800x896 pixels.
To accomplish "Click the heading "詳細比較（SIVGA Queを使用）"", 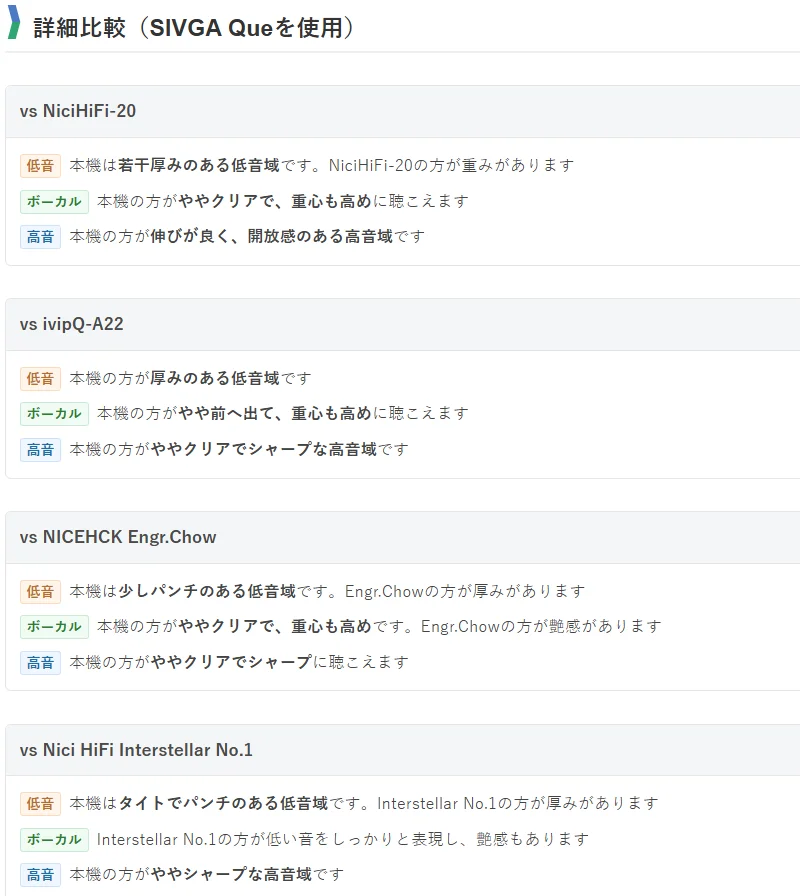I will (194, 27).
